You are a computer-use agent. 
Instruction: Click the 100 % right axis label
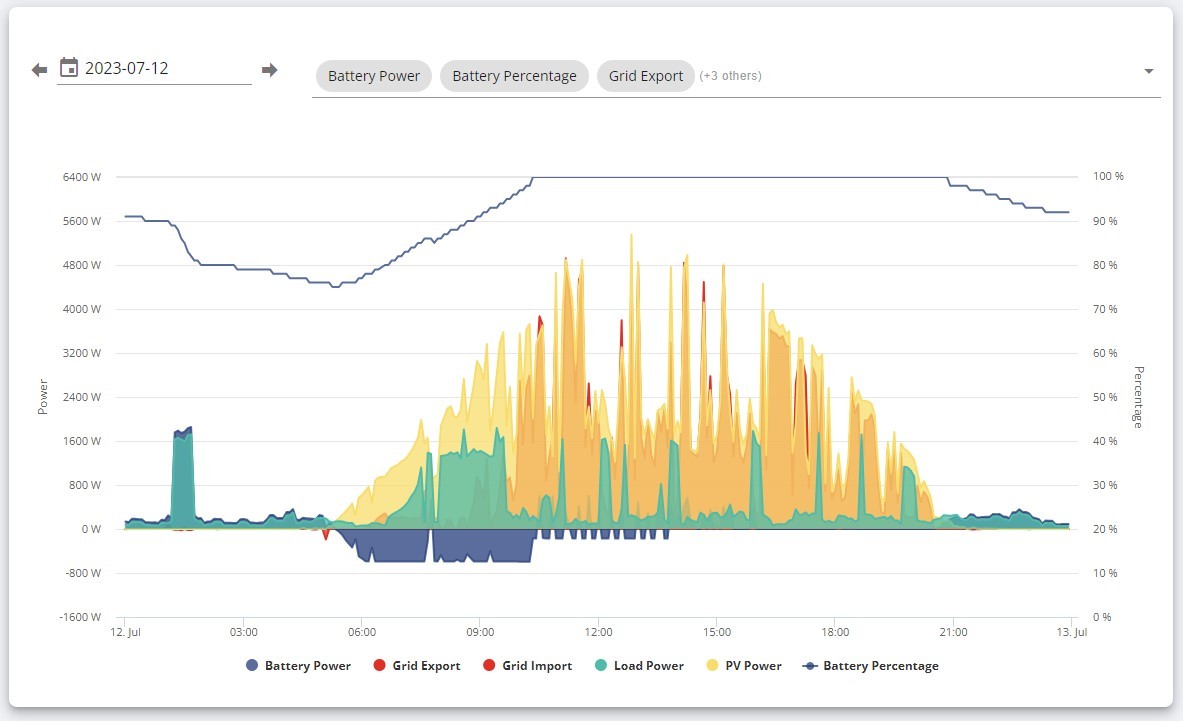point(1108,176)
